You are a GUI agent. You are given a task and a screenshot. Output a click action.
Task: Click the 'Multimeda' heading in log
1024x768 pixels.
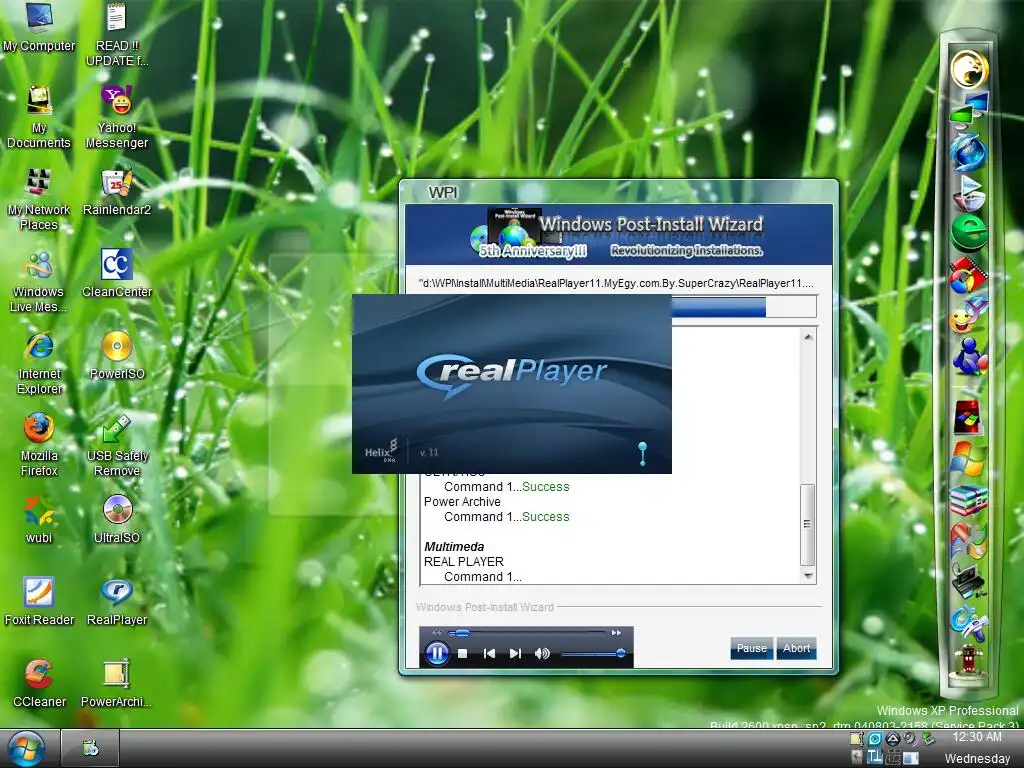(x=454, y=547)
